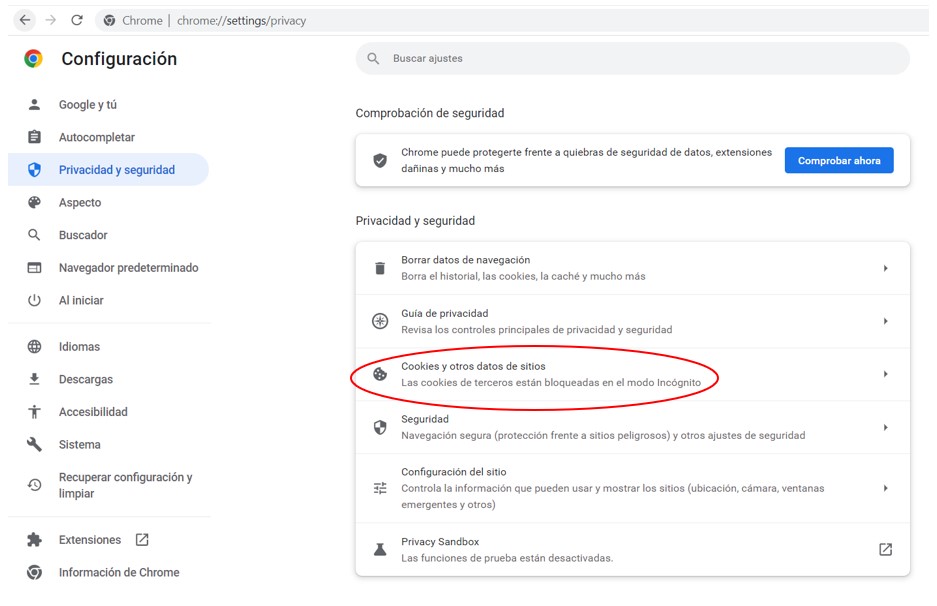Screen dimensions: 937x606
Task: Open Cookies y otros datos de sitios
Action: [x=632, y=374]
